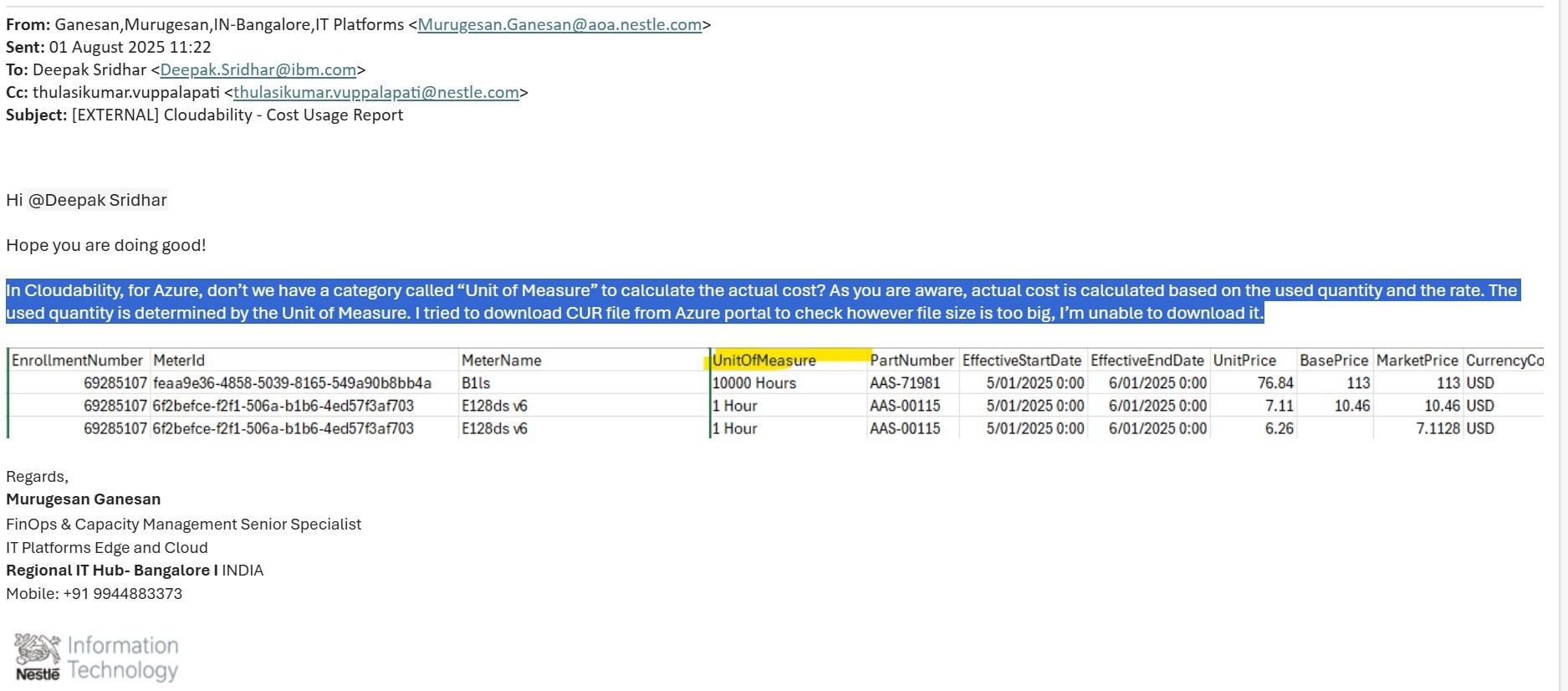
Task: Click the EffectiveStartDate column header
Action: coord(1021,361)
